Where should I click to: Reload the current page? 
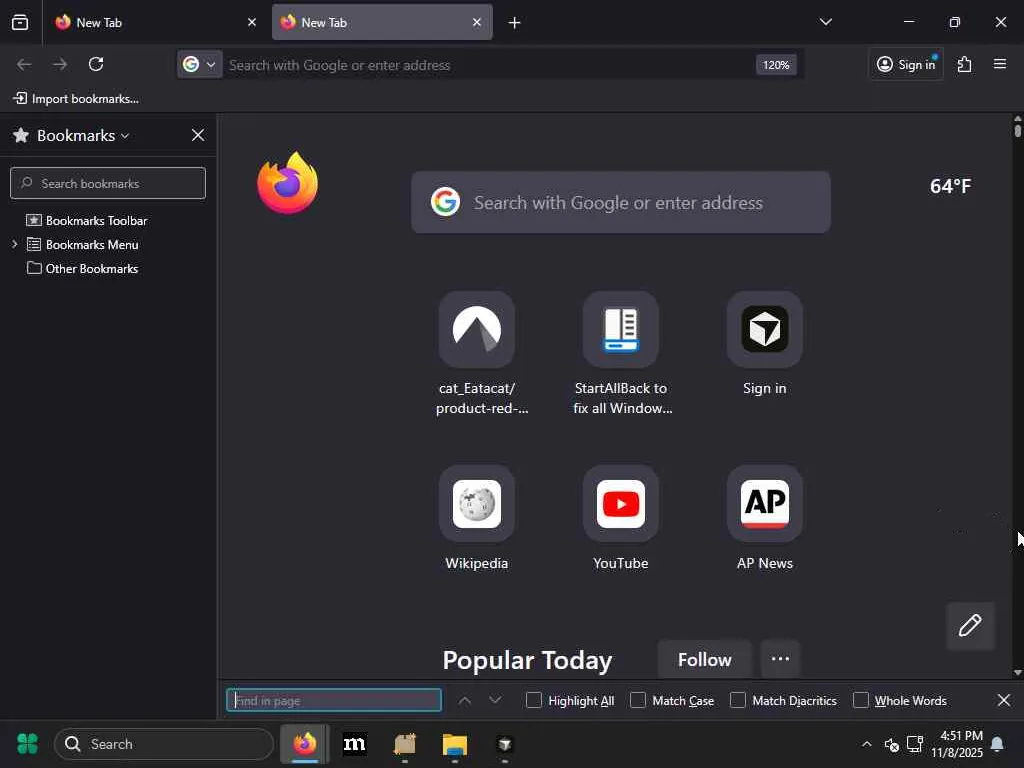pyautogui.click(x=96, y=64)
